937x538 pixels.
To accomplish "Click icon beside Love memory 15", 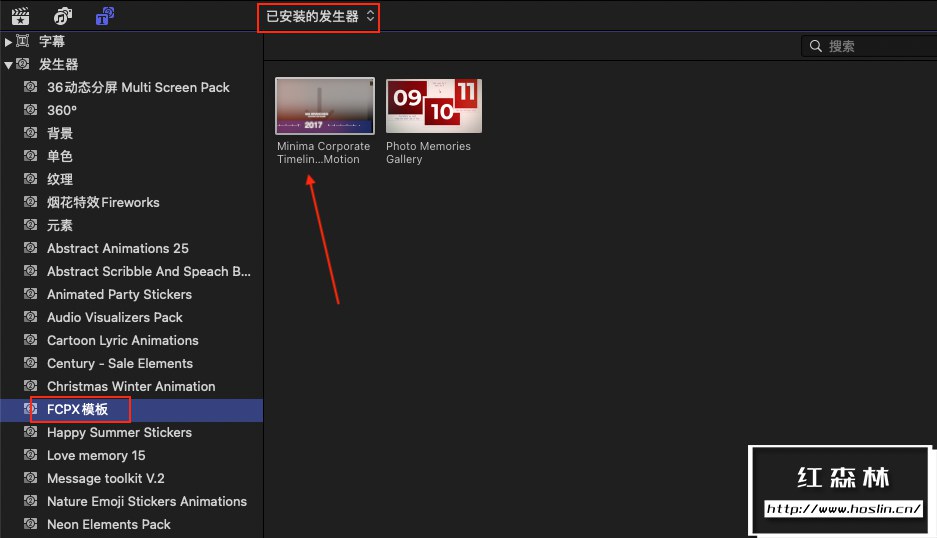I will 30,455.
